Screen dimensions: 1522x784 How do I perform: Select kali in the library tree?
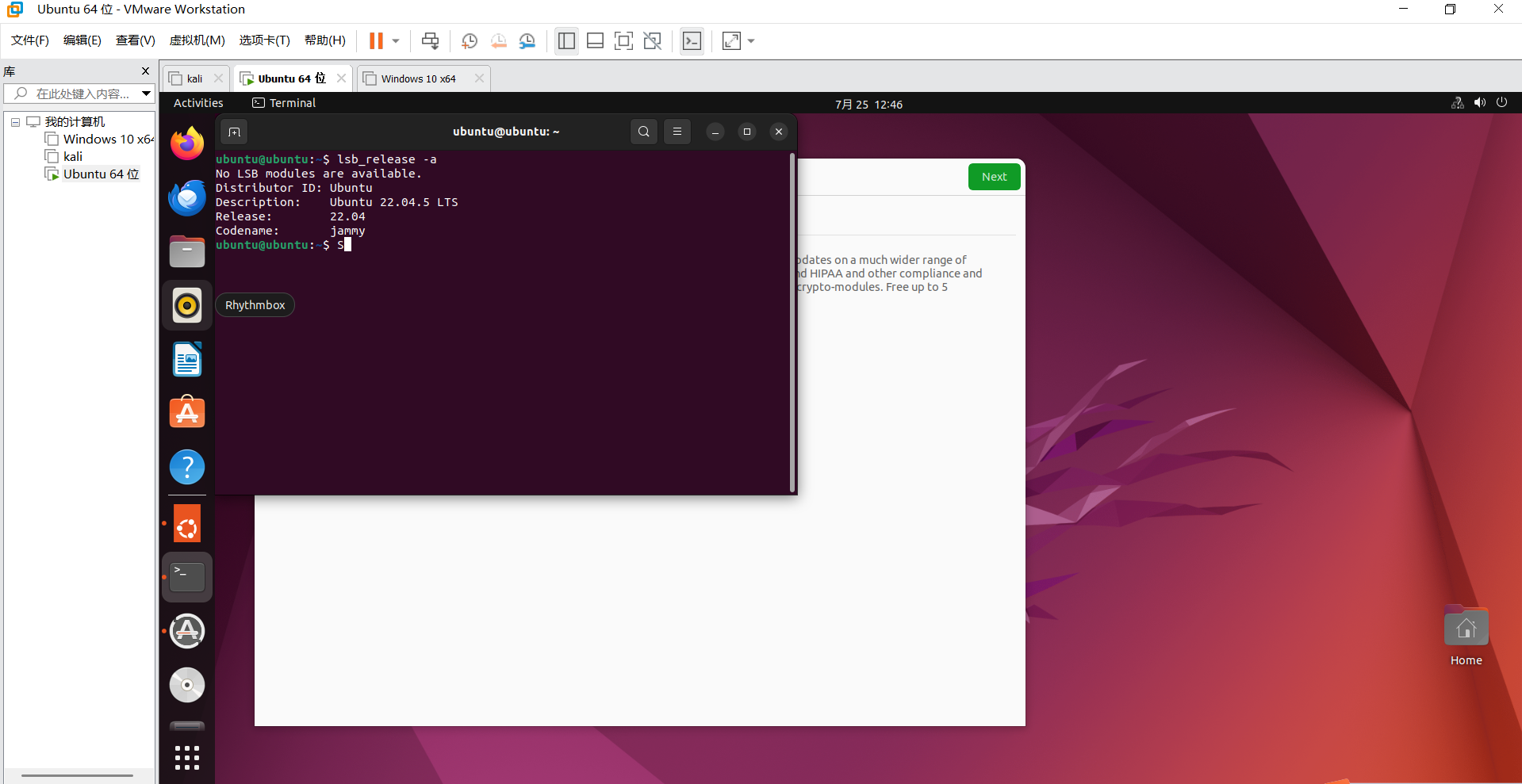[x=64, y=157]
